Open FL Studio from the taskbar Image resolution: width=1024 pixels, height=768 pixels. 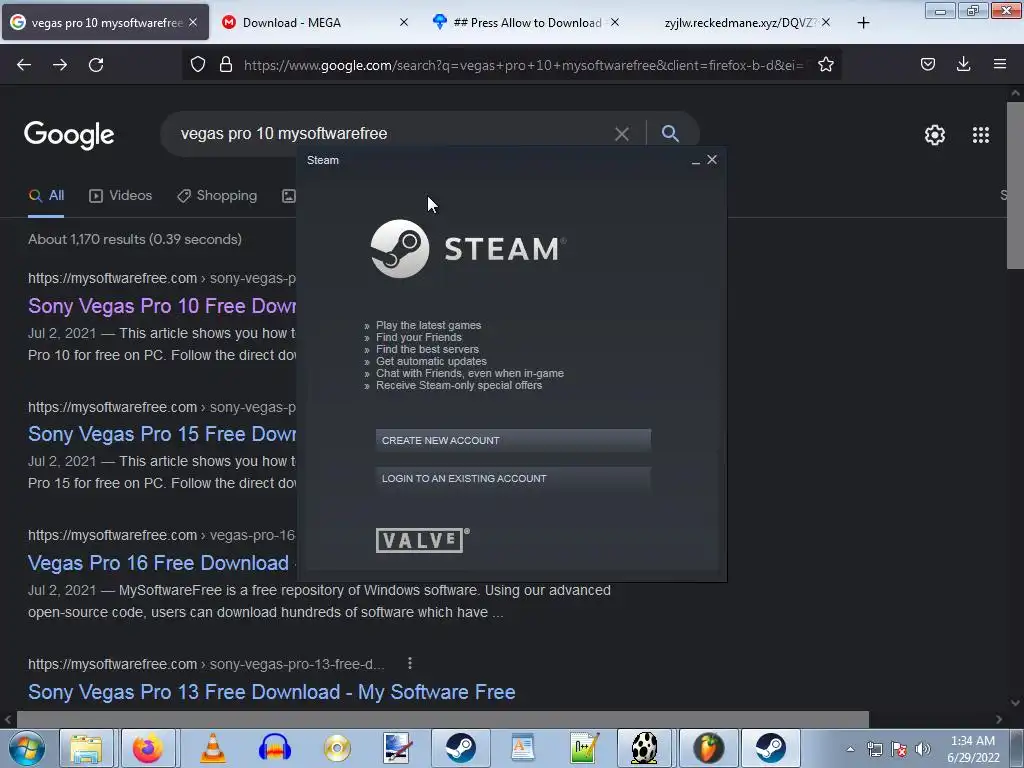[x=709, y=748]
